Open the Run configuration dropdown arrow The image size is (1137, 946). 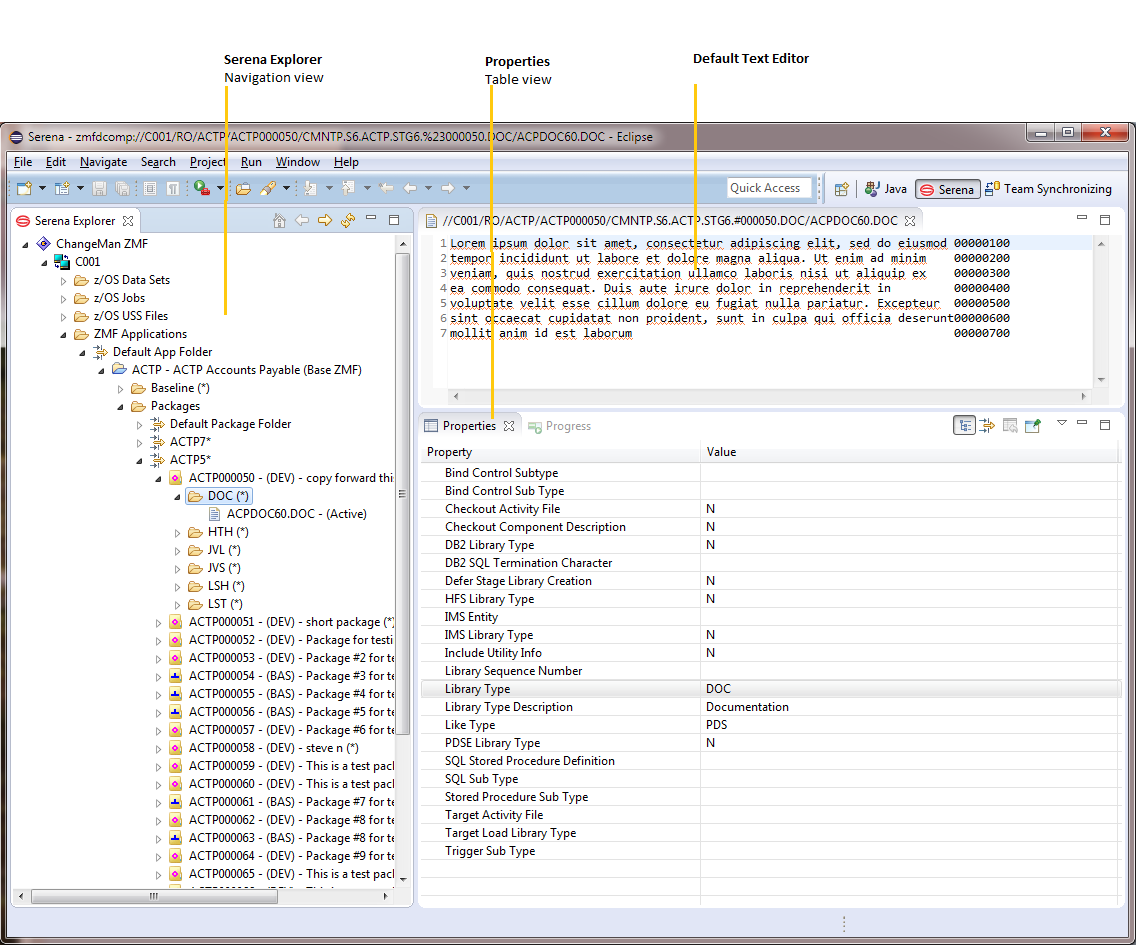pos(220,188)
